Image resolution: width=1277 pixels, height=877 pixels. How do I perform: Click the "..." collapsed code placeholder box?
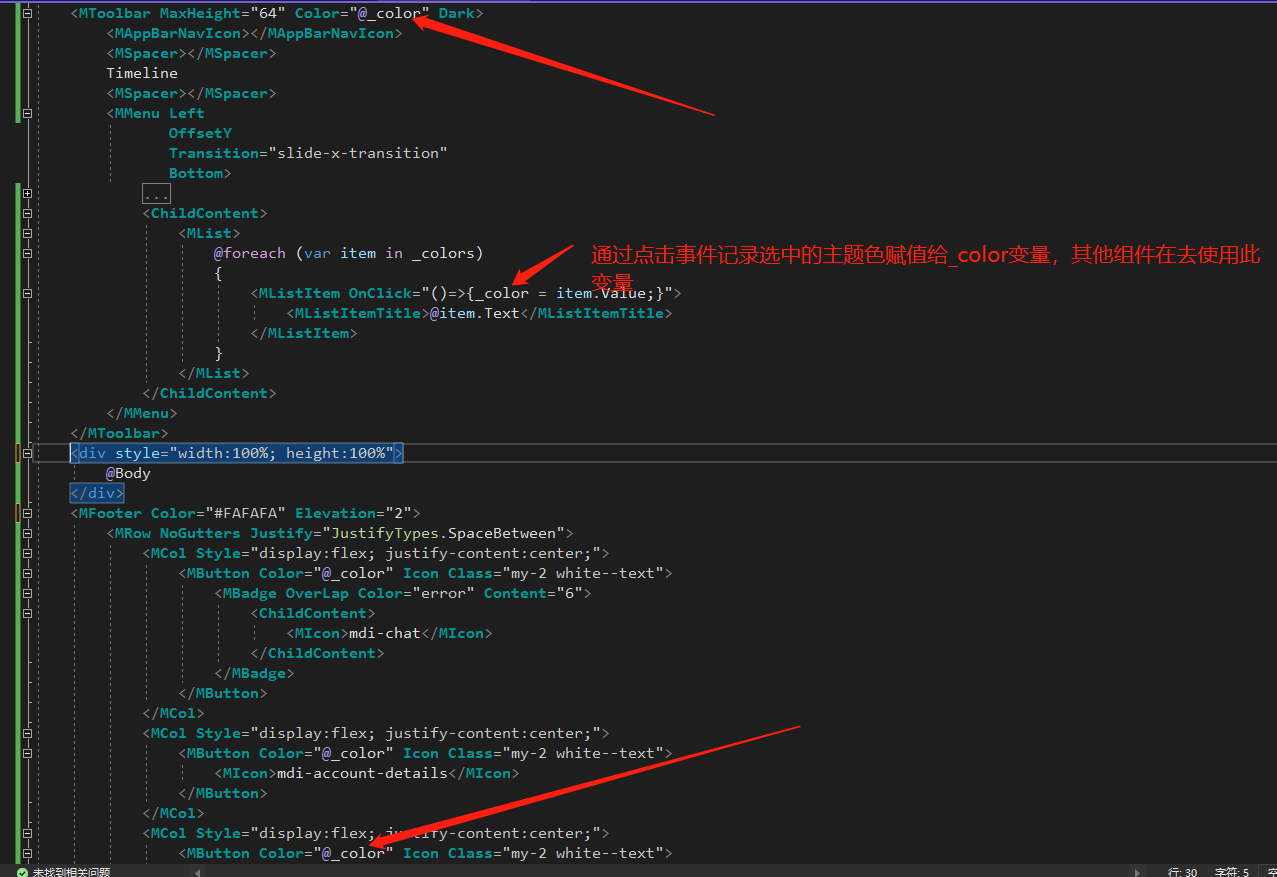point(156,193)
